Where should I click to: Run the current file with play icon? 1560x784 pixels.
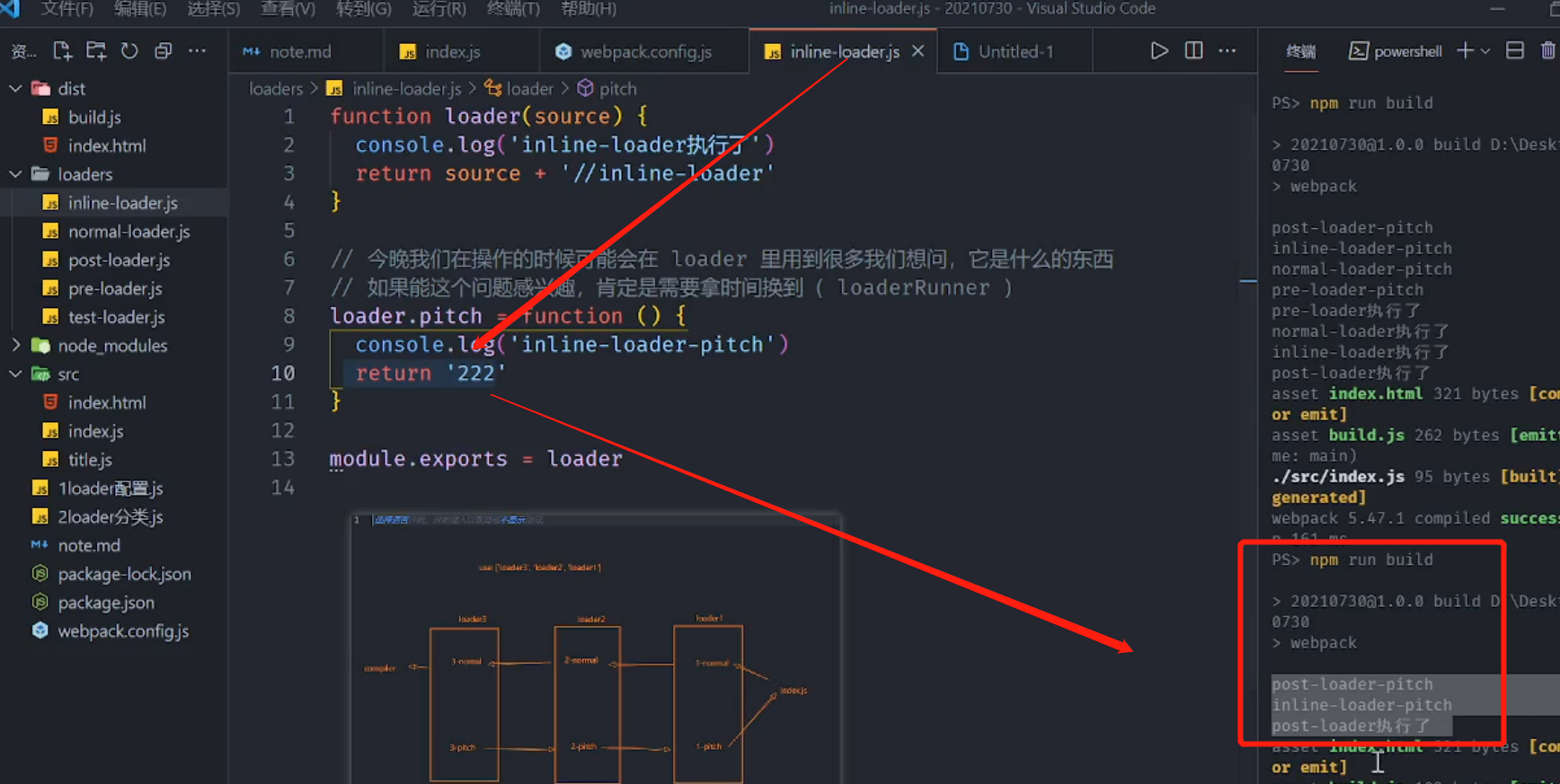tap(1159, 51)
